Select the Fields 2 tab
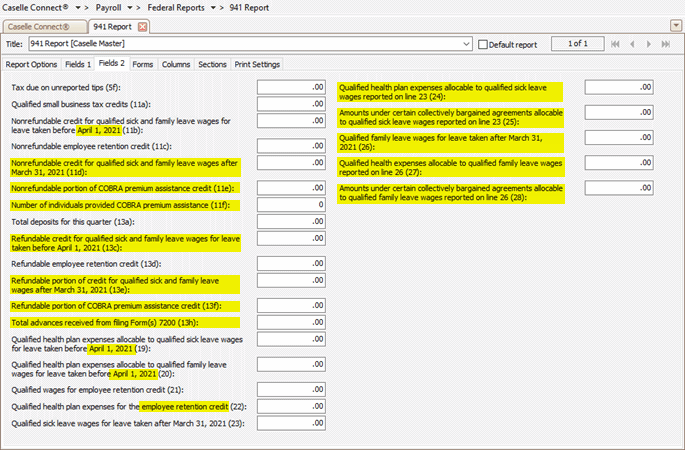The height and width of the screenshot is (450, 685). click(x=111, y=63)
